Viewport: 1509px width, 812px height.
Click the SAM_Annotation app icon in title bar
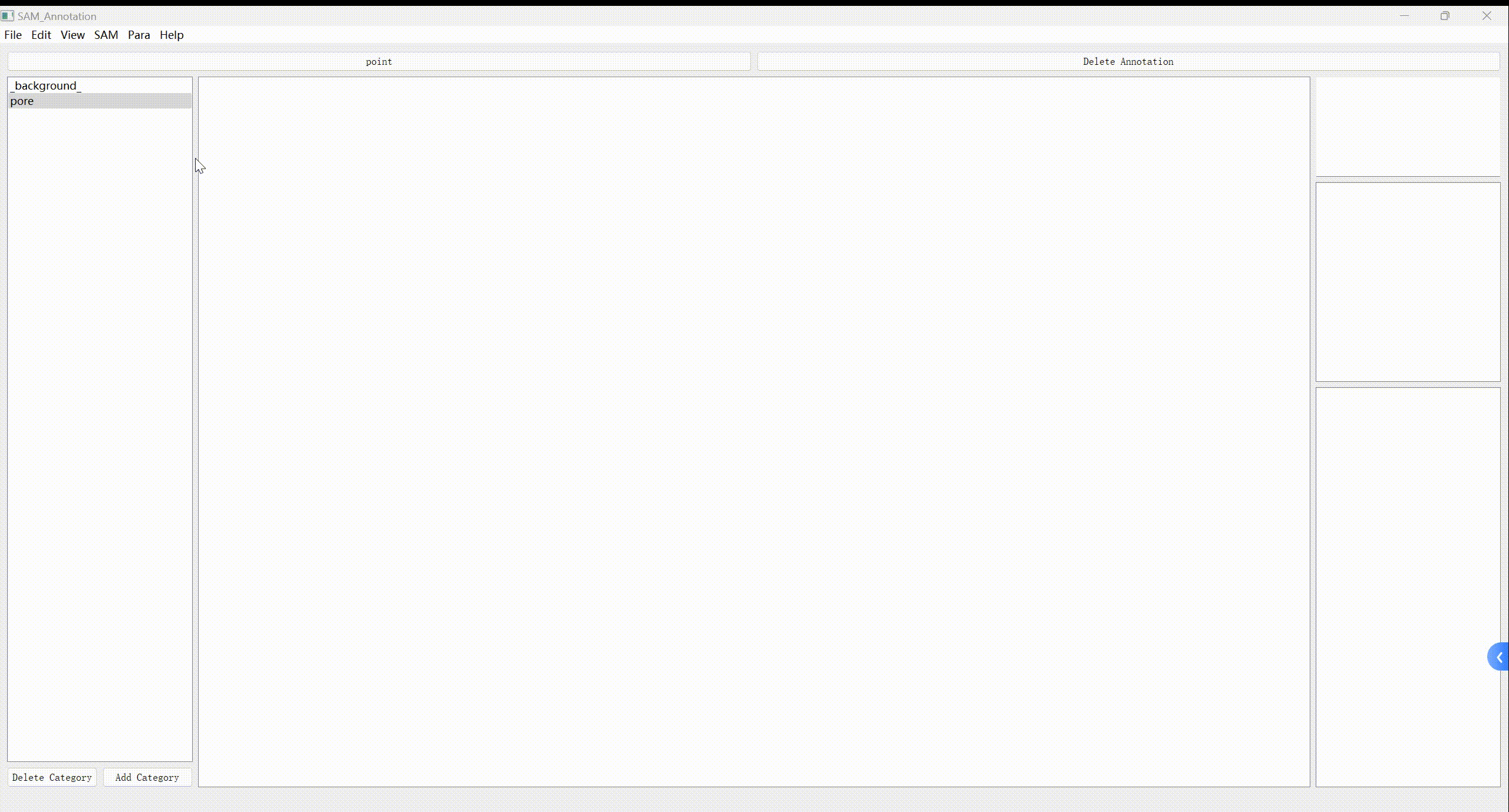click(x=7, y=16)
